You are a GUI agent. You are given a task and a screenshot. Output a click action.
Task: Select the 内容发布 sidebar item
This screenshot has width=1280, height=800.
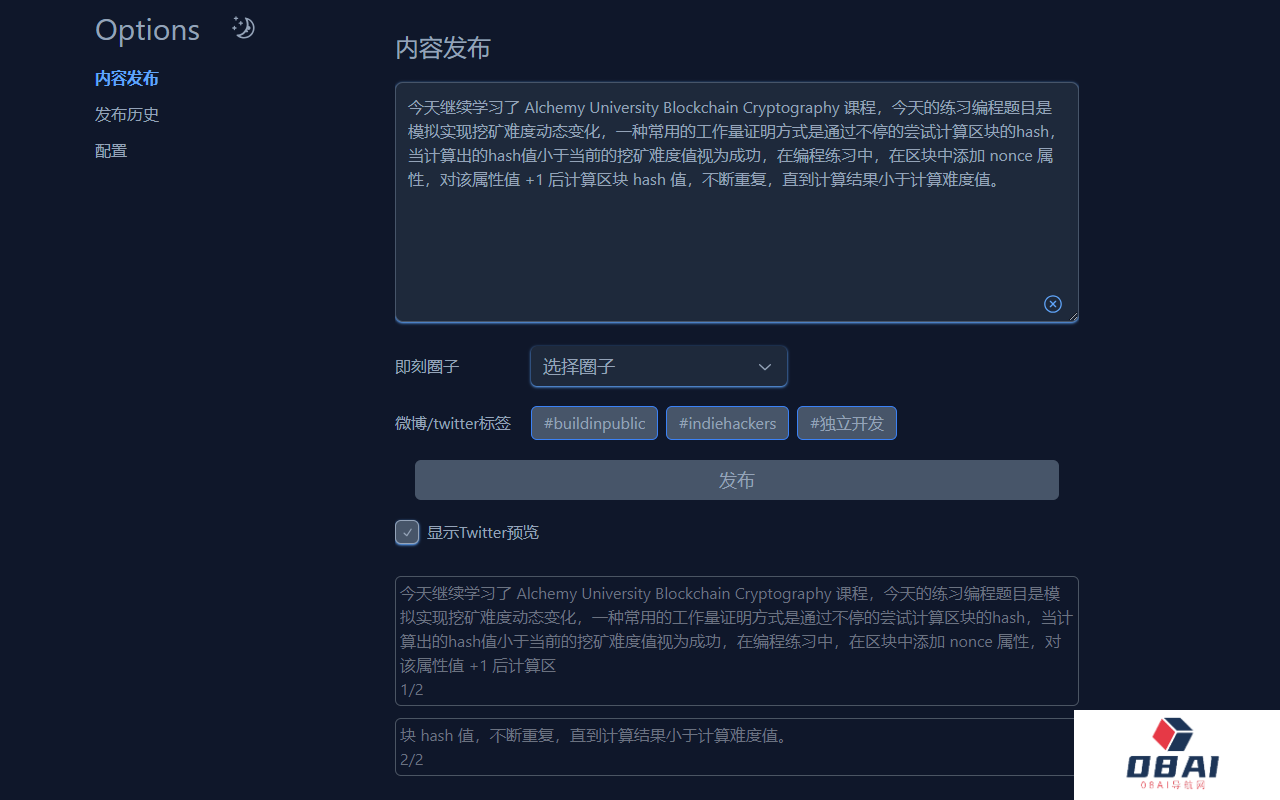tap(127, 78)
